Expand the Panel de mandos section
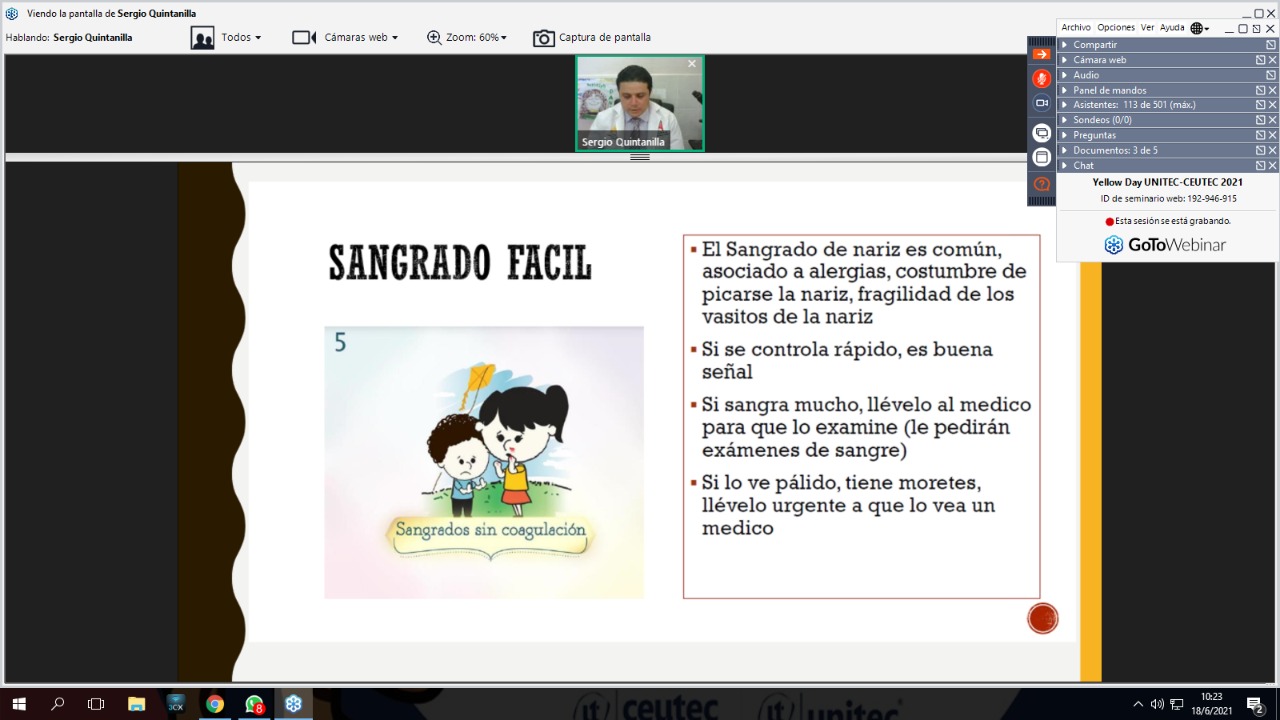 [x=1065, y=90]
